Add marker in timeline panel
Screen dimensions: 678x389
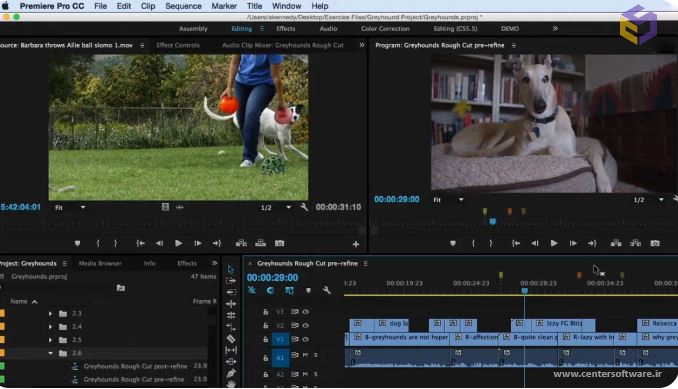(x=308, y=290)
